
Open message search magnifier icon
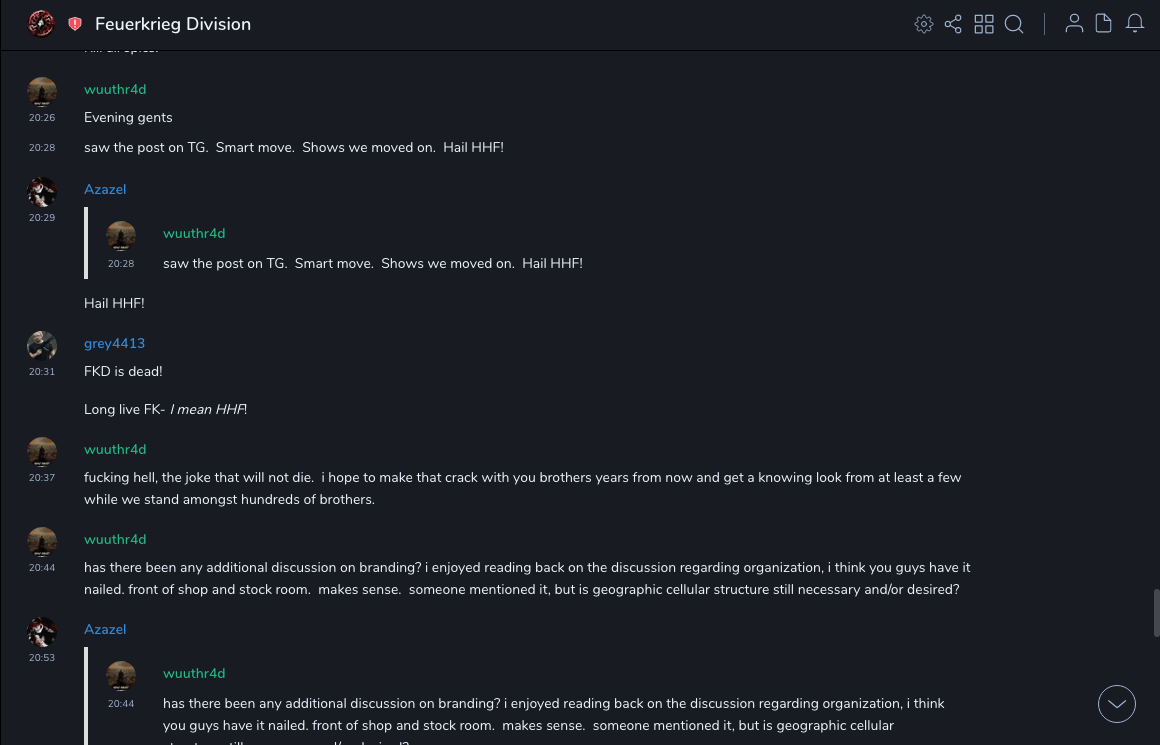[x=1014, y=24]
